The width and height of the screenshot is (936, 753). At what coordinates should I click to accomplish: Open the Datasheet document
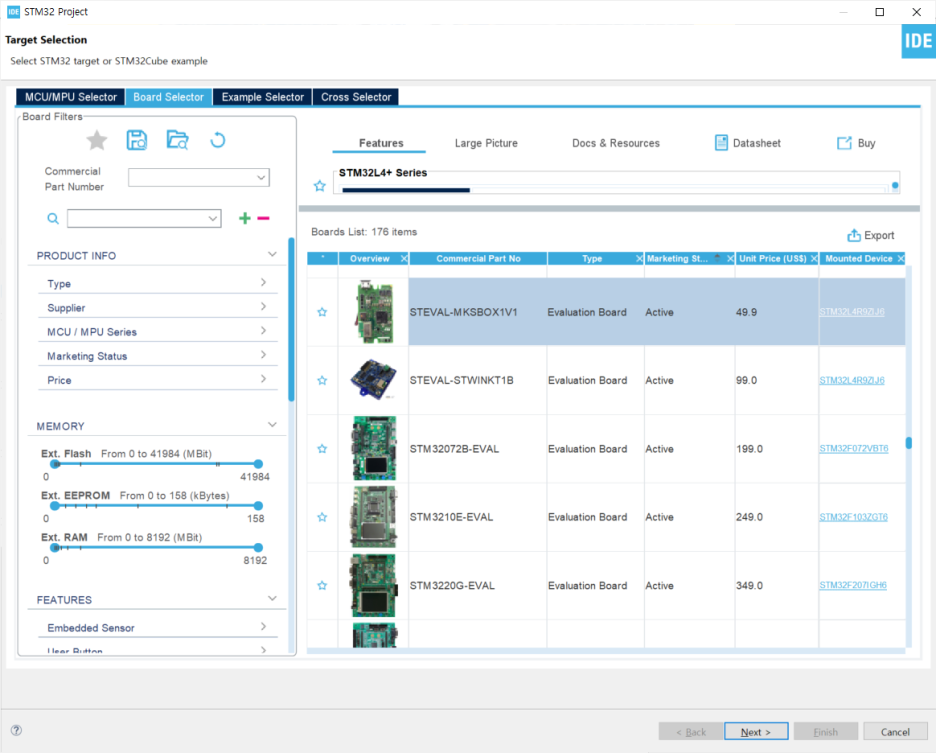click(747, 143)
